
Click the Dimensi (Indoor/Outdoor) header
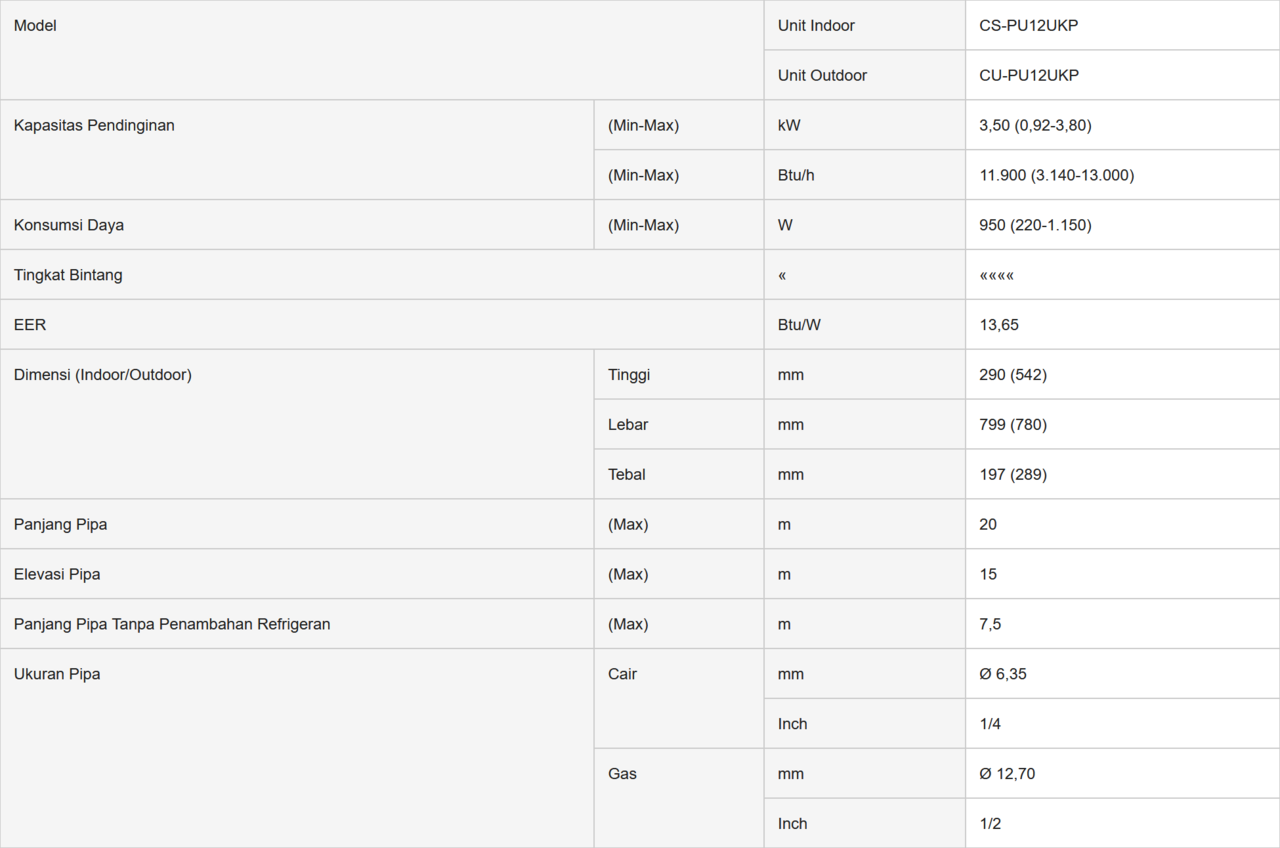point(103,376)
